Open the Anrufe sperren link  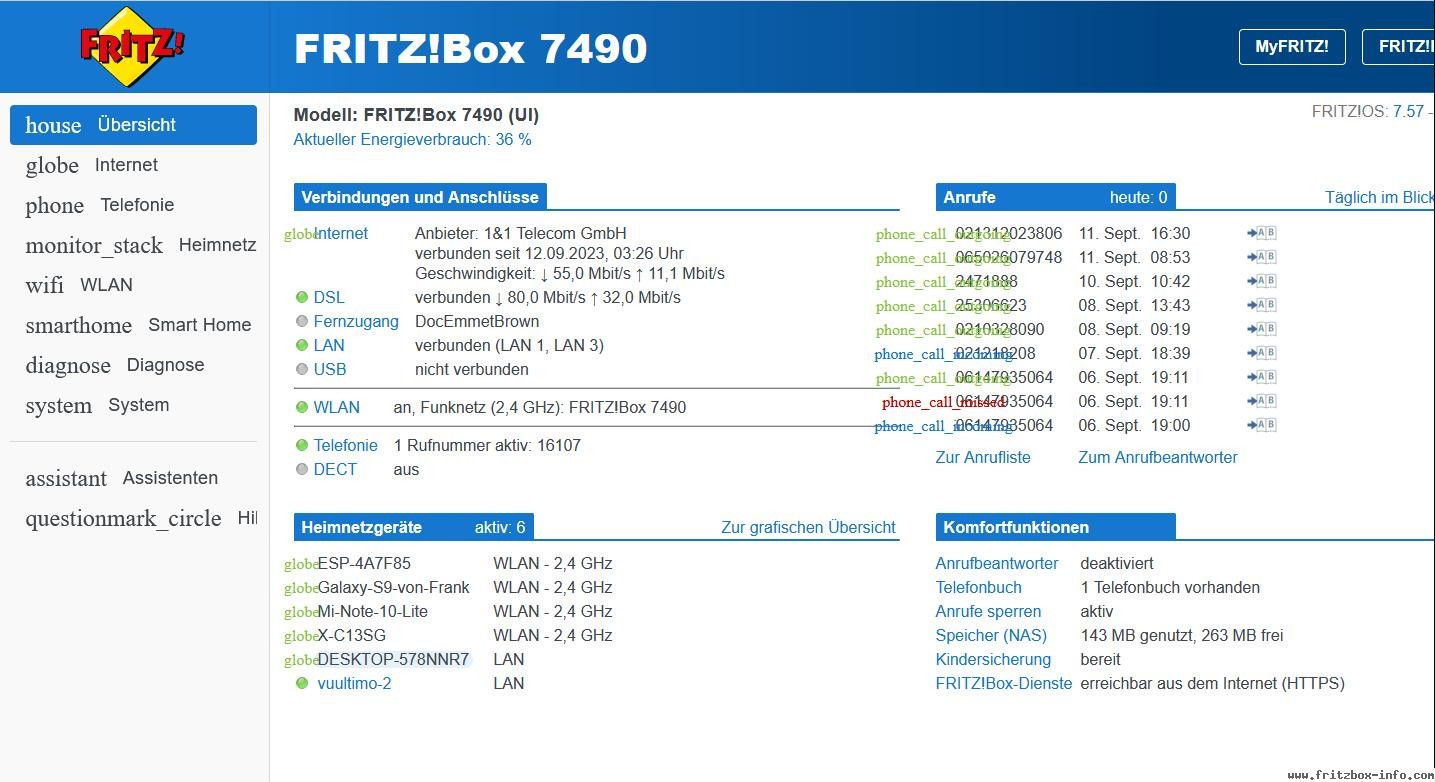pos(988,611)
